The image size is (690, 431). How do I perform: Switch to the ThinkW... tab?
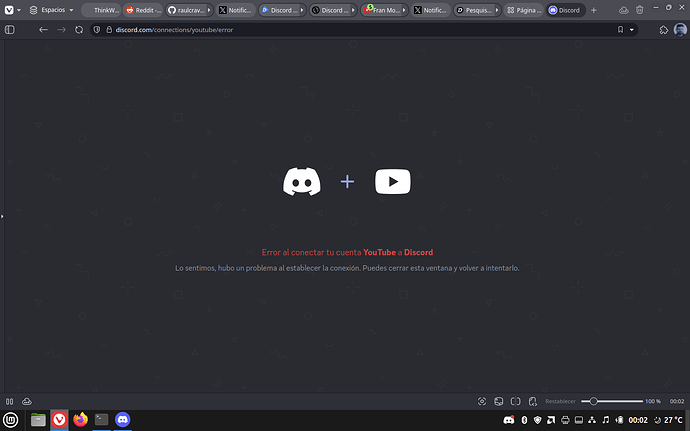pos(101,10)
